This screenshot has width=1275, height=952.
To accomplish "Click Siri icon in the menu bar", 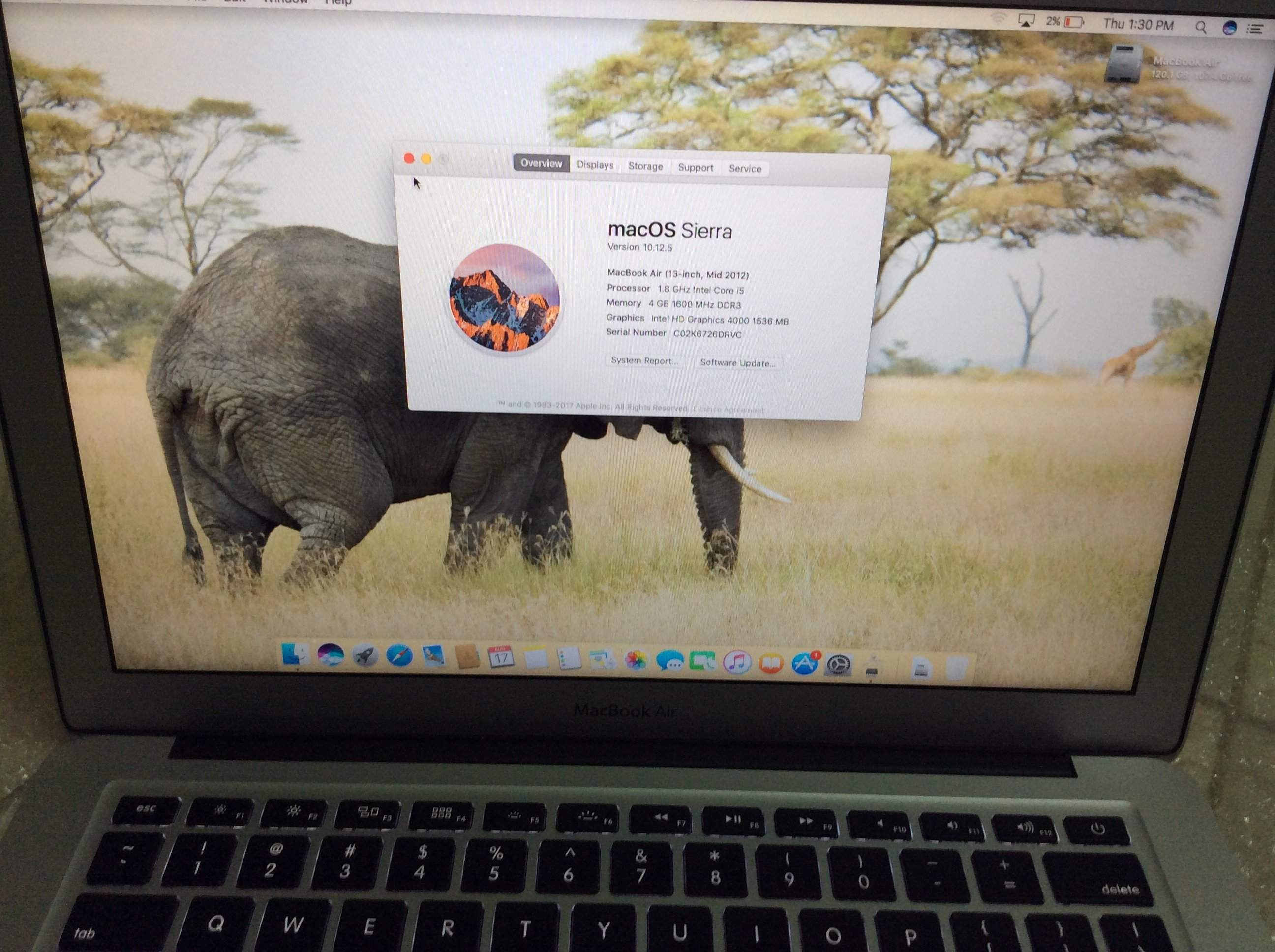I will tap(1229, 28).
